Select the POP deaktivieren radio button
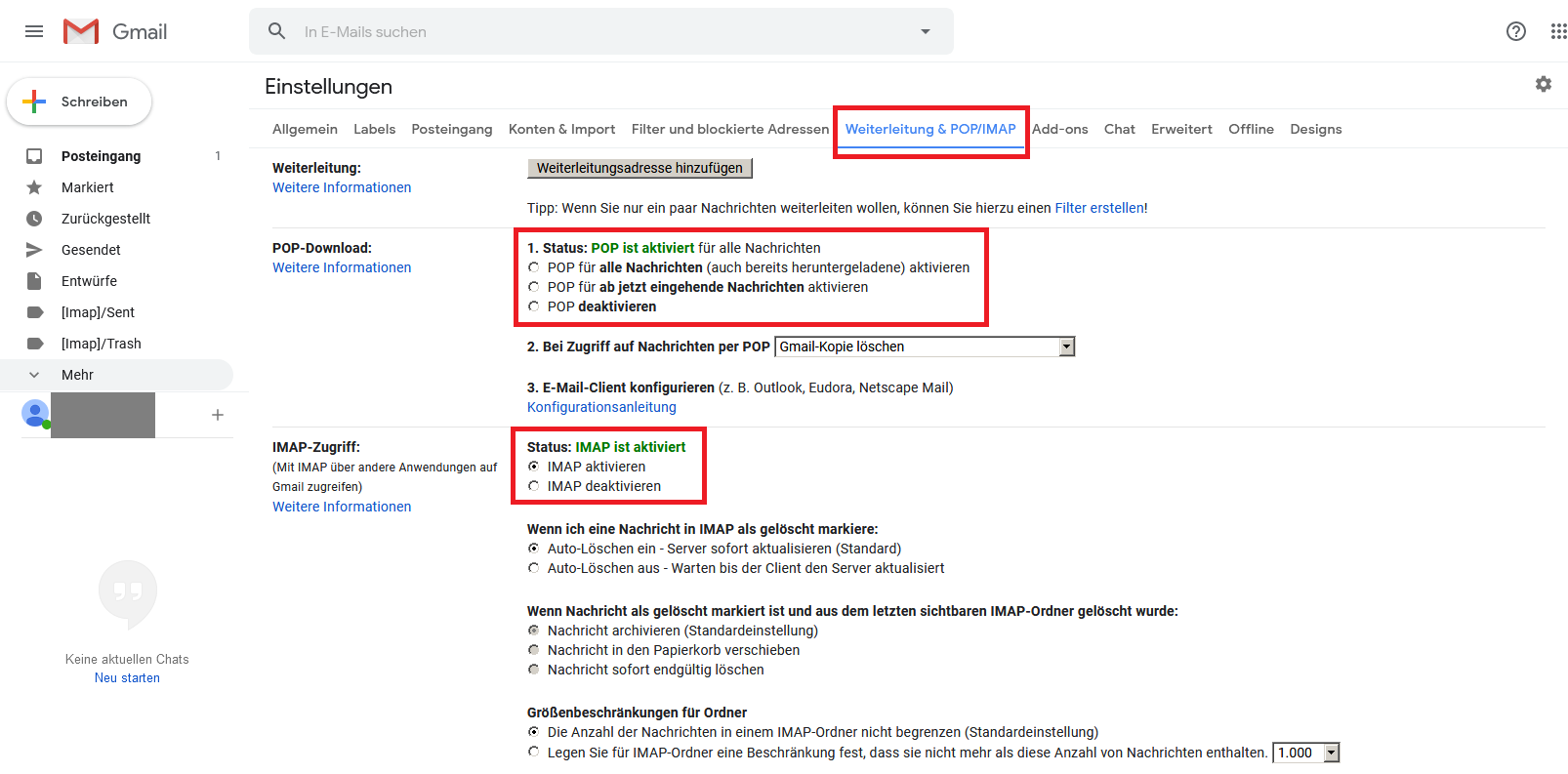This screenshot has width=1568, height=774. [x=533, y=306]
